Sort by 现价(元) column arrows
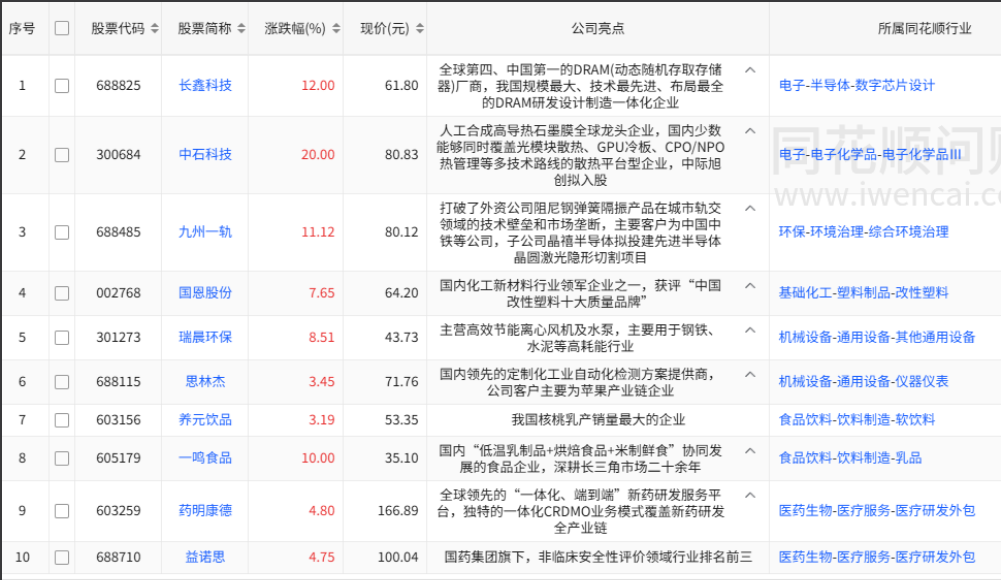 pyautogui.click(x=420, y=29)
